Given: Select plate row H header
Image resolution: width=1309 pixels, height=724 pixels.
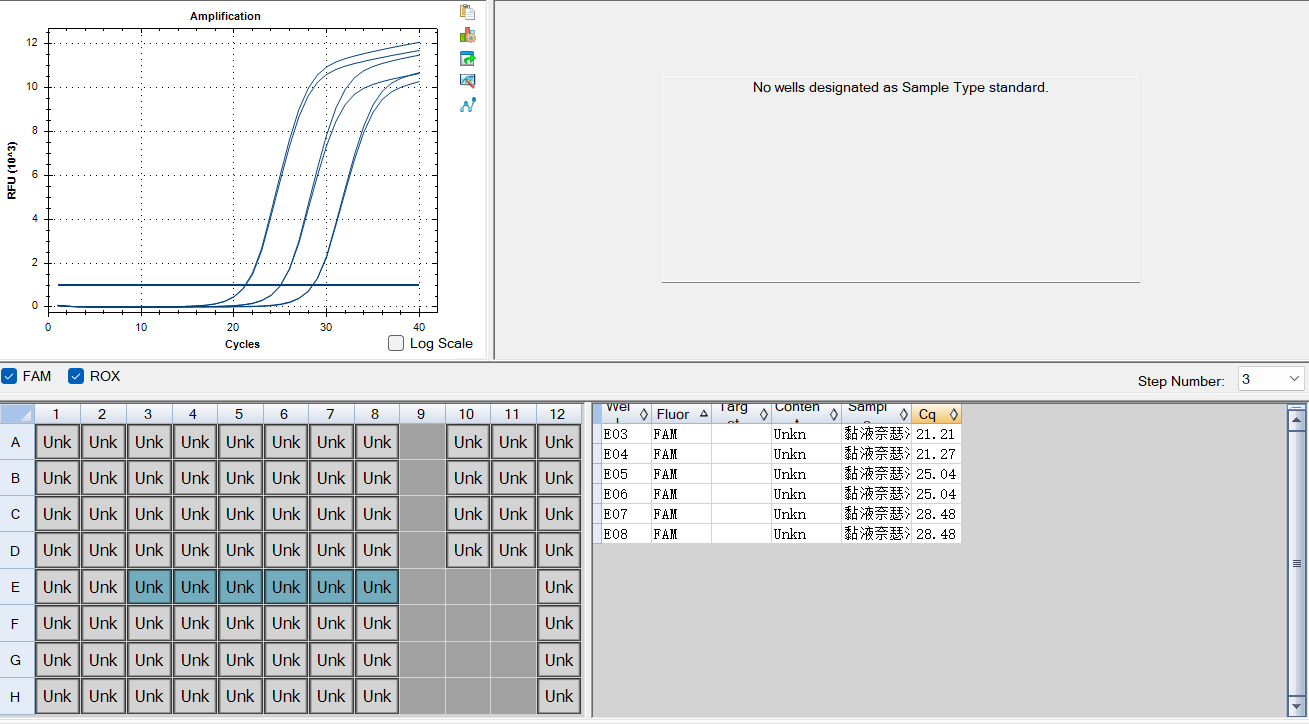Looking at the screenshot, I should pyautogui.click(x=17, y=696).
